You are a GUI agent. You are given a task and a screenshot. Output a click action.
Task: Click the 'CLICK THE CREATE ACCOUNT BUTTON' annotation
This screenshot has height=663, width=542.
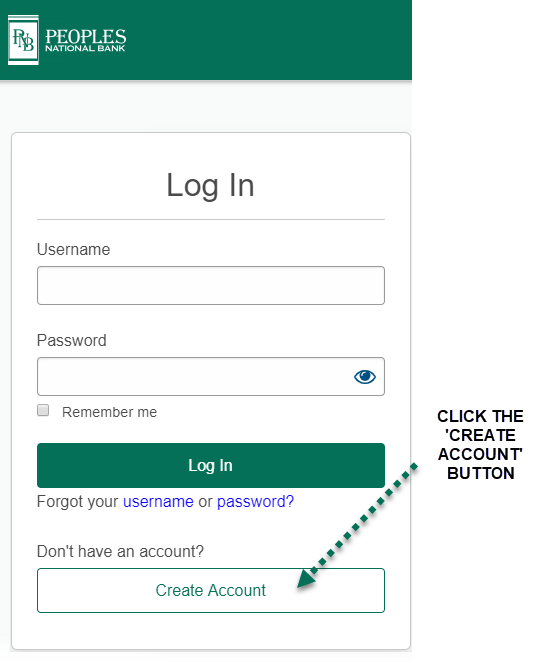click(x=480, y=444)
